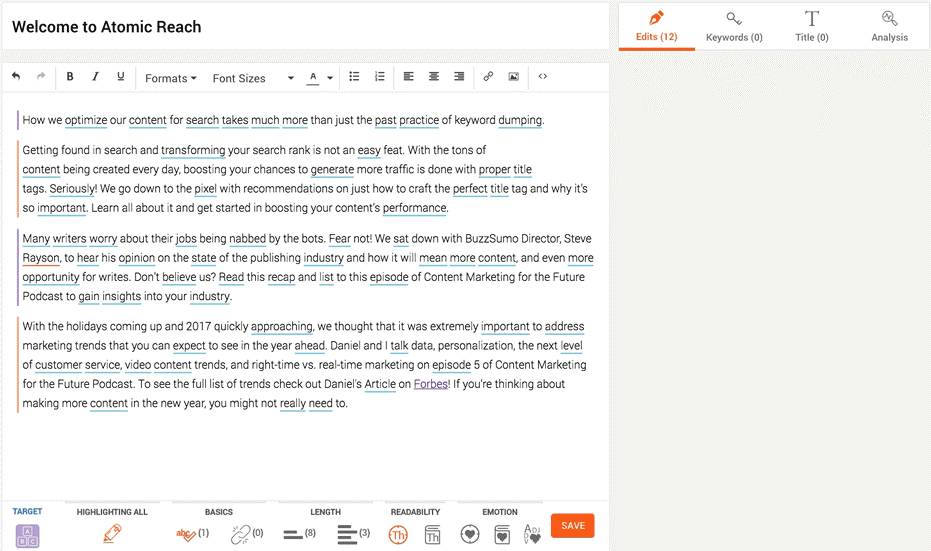
Task: Select the circled heart emotion icon
Action: click(x=470, y=534)
